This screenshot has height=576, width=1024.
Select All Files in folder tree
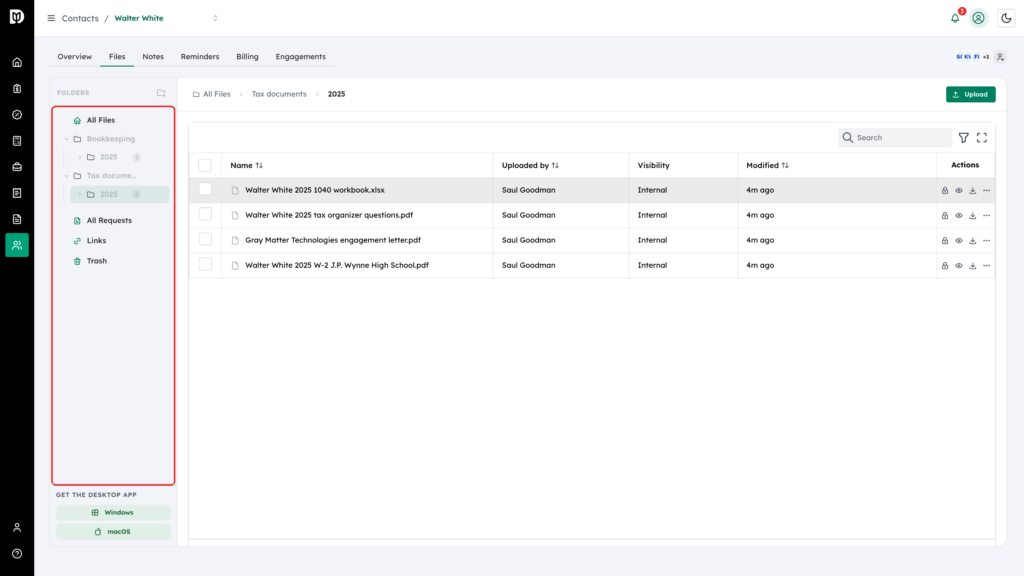[101, 120]
